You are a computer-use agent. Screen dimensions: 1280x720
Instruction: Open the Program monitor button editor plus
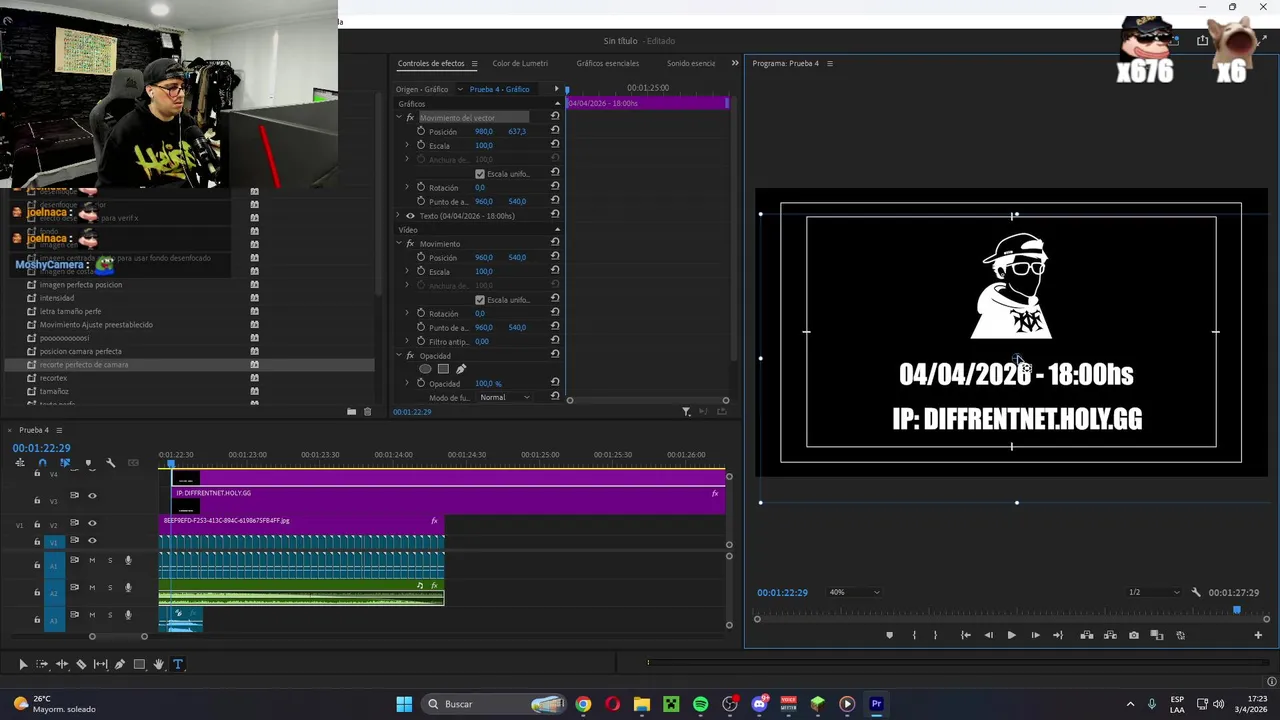pyautogui.click(x=1258, y=635)
